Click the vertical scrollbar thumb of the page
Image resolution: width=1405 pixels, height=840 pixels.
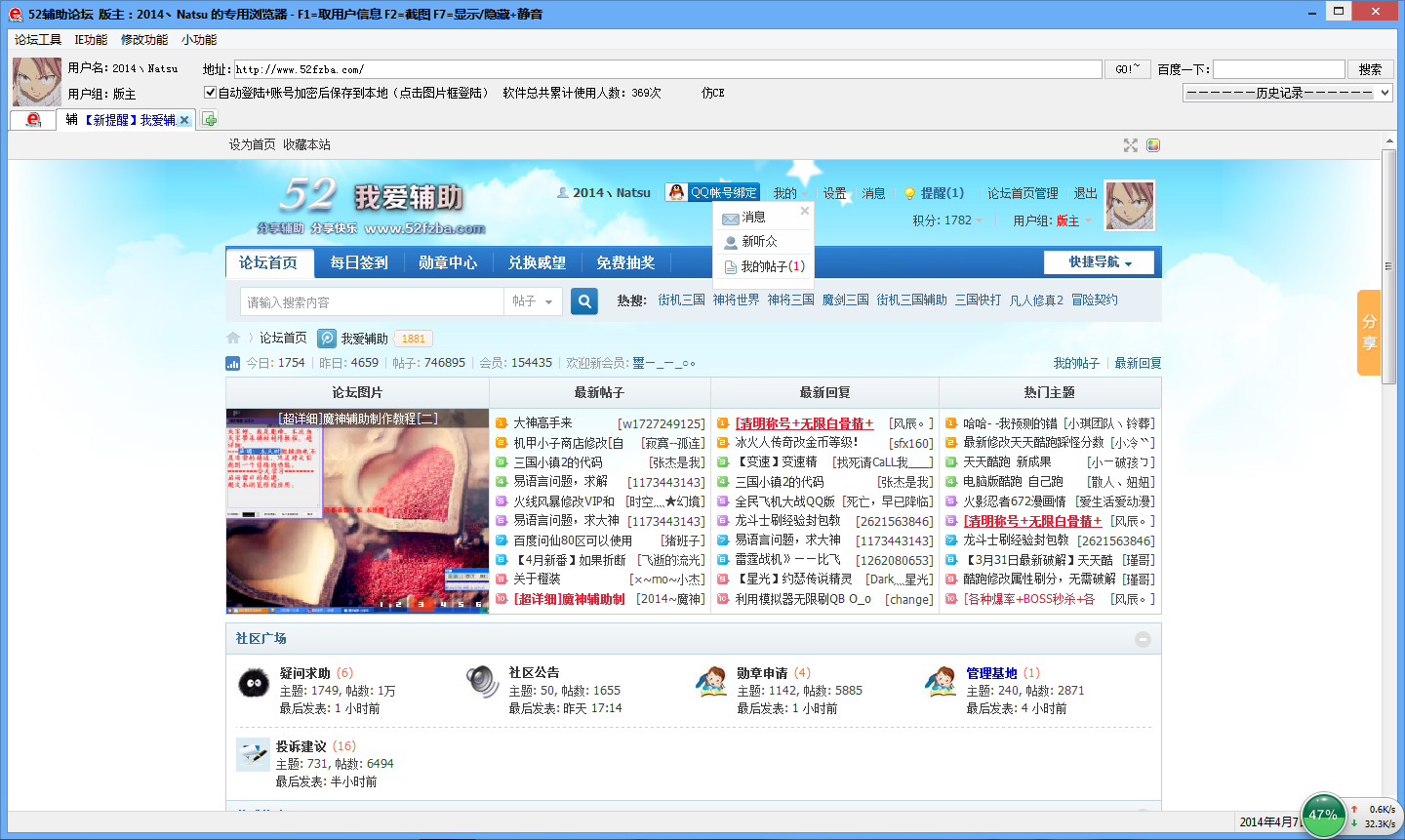1389,266
